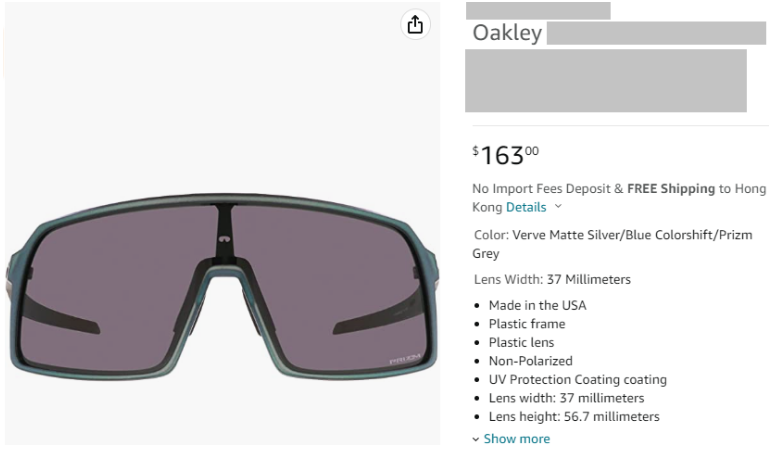Click the $163.00 price
The image size is (772, 451).
(506, 155)
